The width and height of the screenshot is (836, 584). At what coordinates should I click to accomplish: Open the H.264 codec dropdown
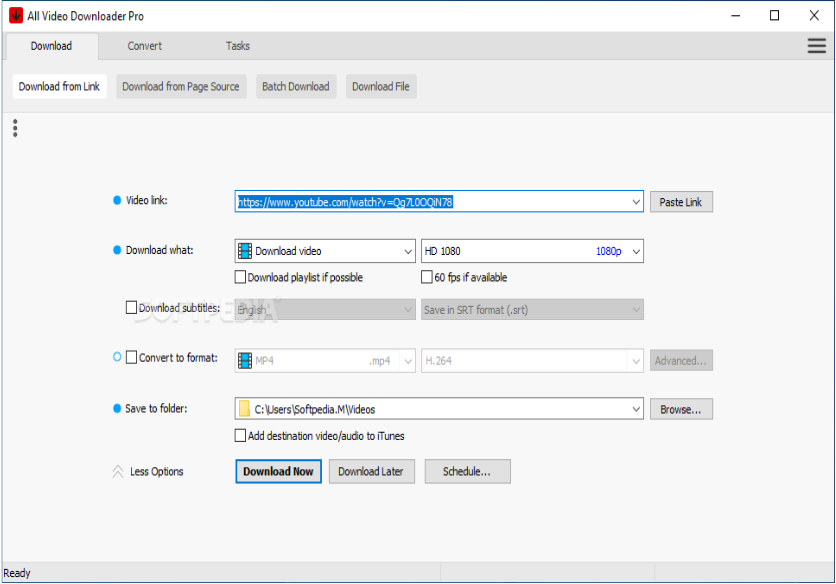[x=532, y=361]
